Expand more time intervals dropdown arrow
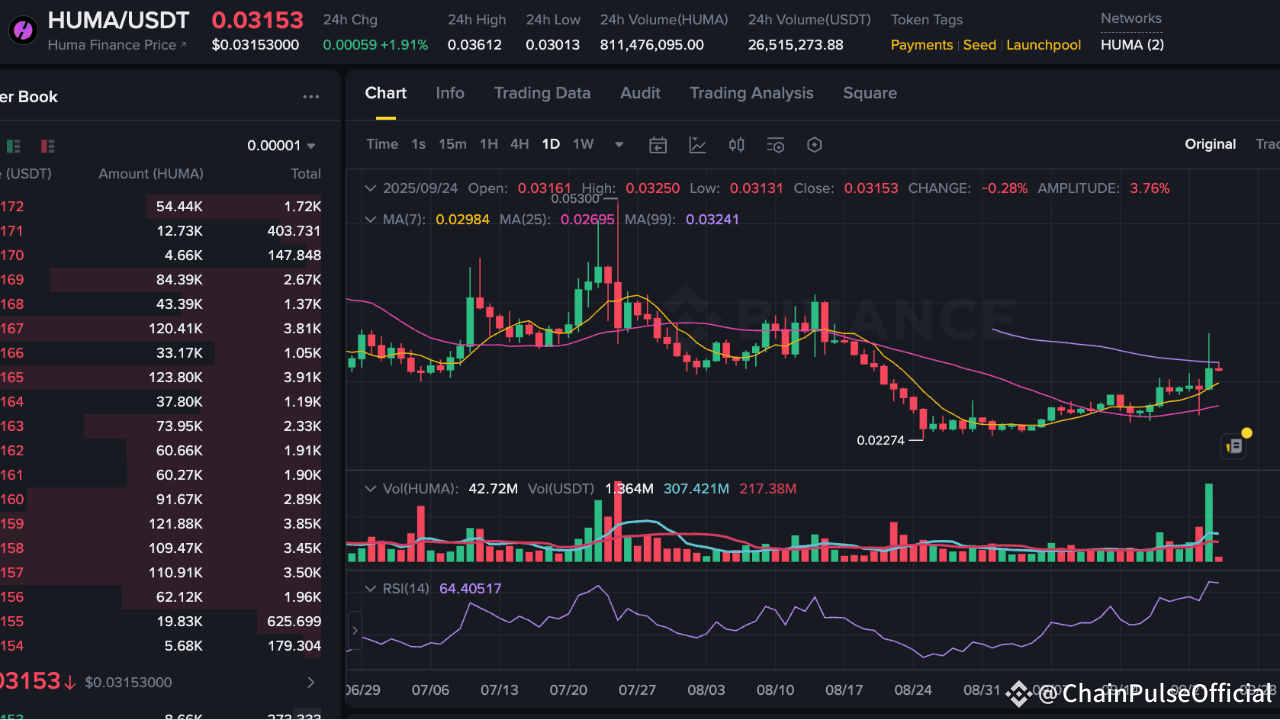The height and width of the screenshot is (720, 1280). 619,145
